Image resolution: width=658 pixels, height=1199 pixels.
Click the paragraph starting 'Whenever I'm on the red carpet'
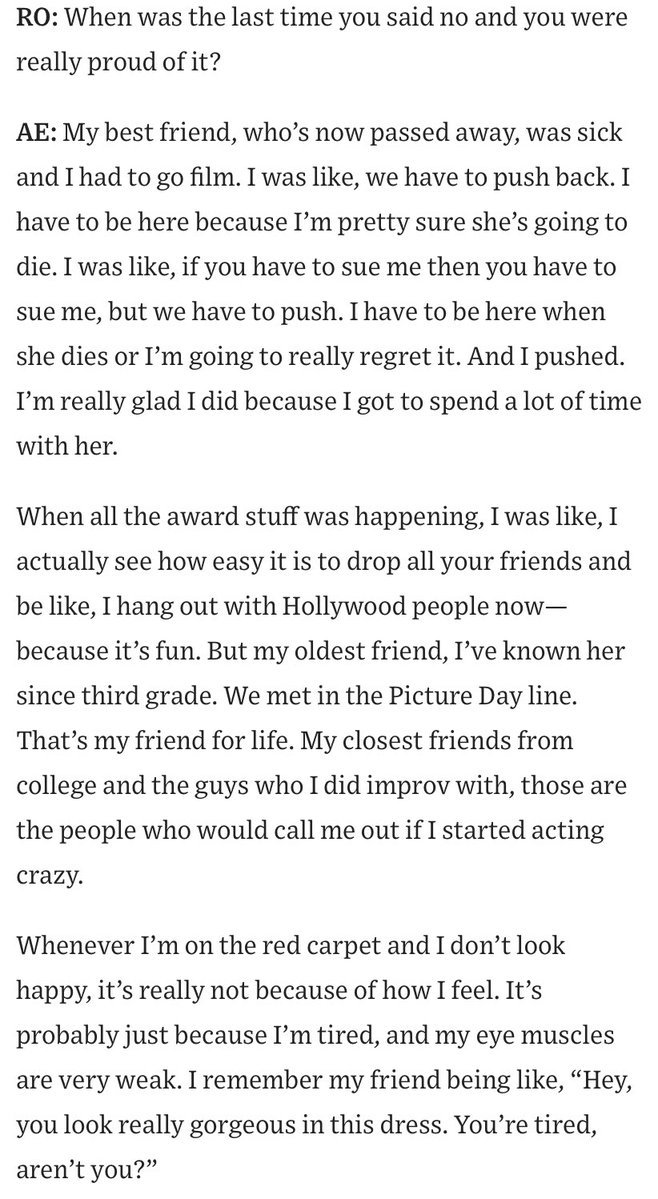pyautogui.click(x=324, y=1058)
